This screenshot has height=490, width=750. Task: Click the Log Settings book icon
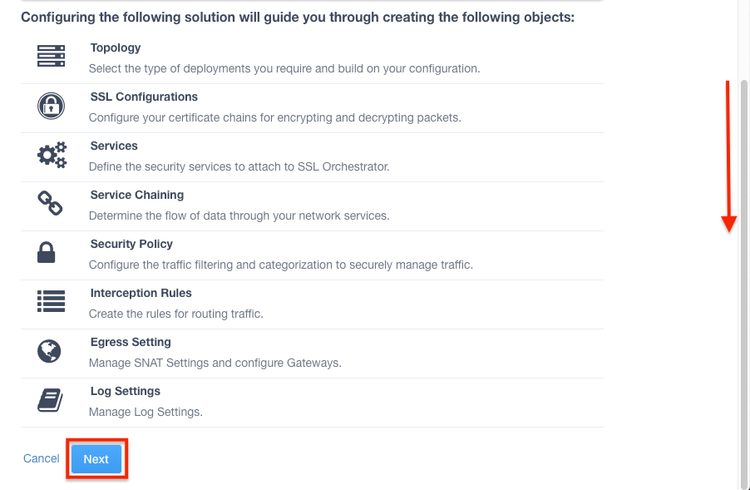(x=50, y=400)
